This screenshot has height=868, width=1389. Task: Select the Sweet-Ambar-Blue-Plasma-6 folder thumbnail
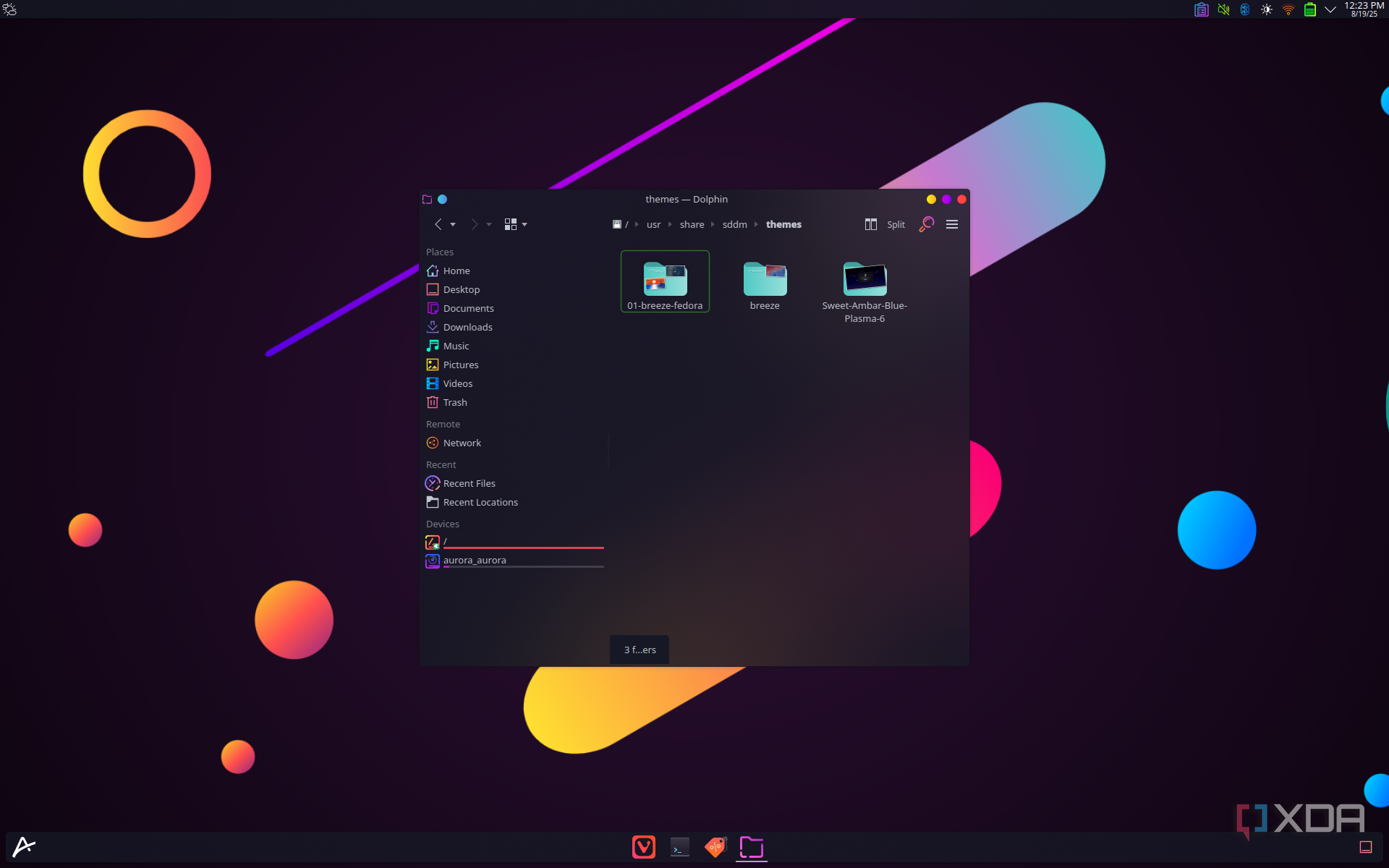865,279
